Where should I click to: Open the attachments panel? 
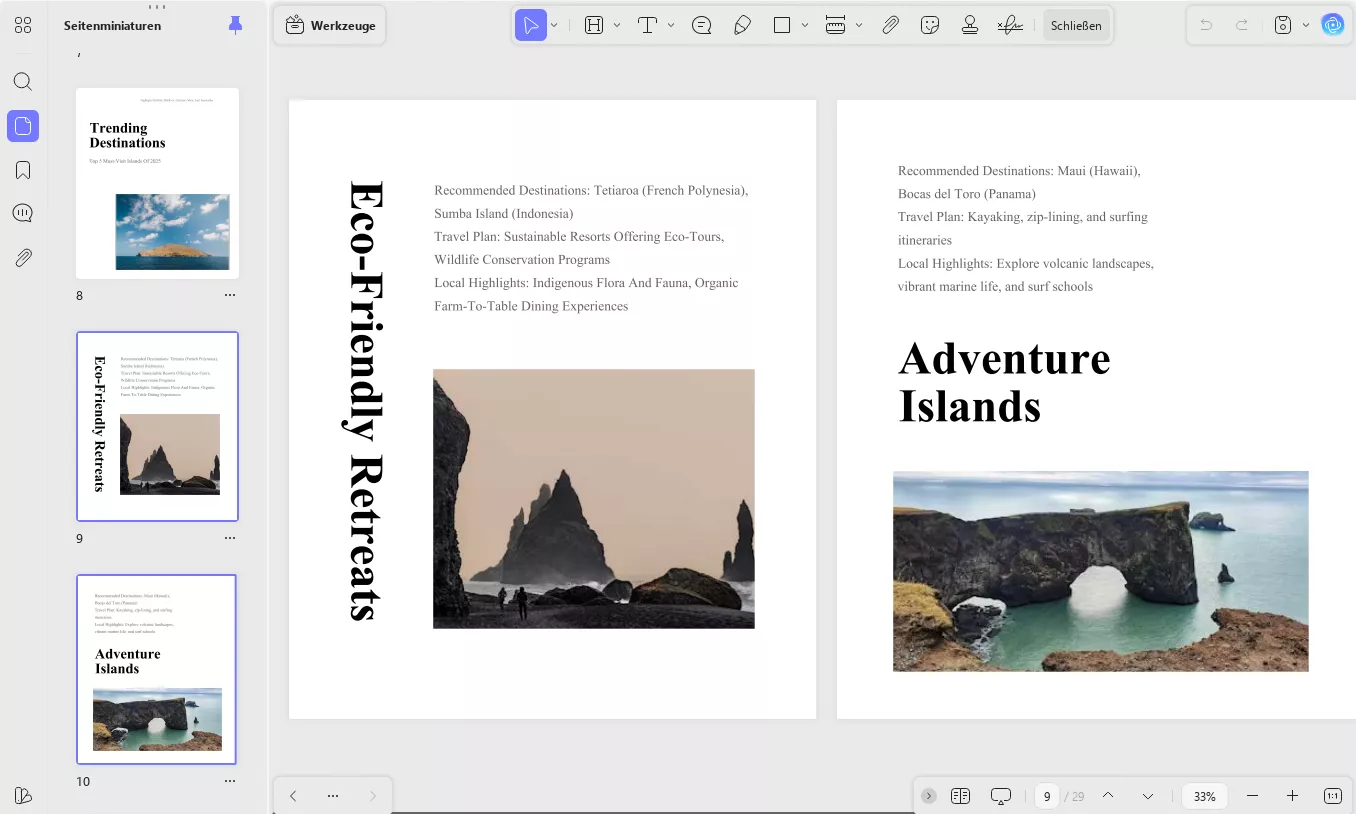(23, 258)
